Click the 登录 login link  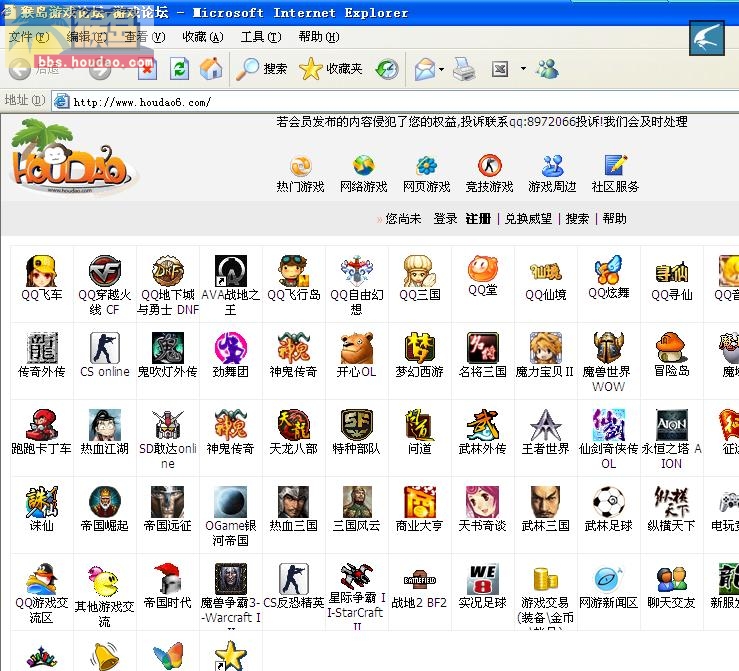[445, 219]
